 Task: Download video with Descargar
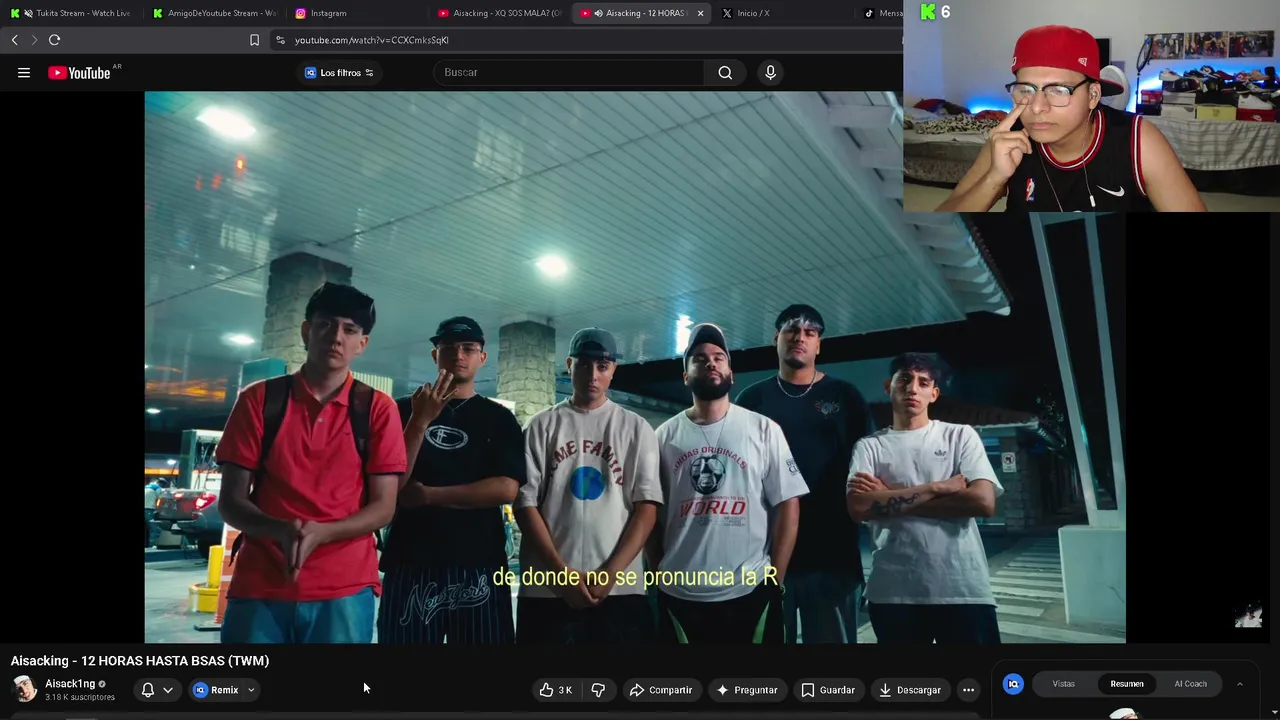909,690
